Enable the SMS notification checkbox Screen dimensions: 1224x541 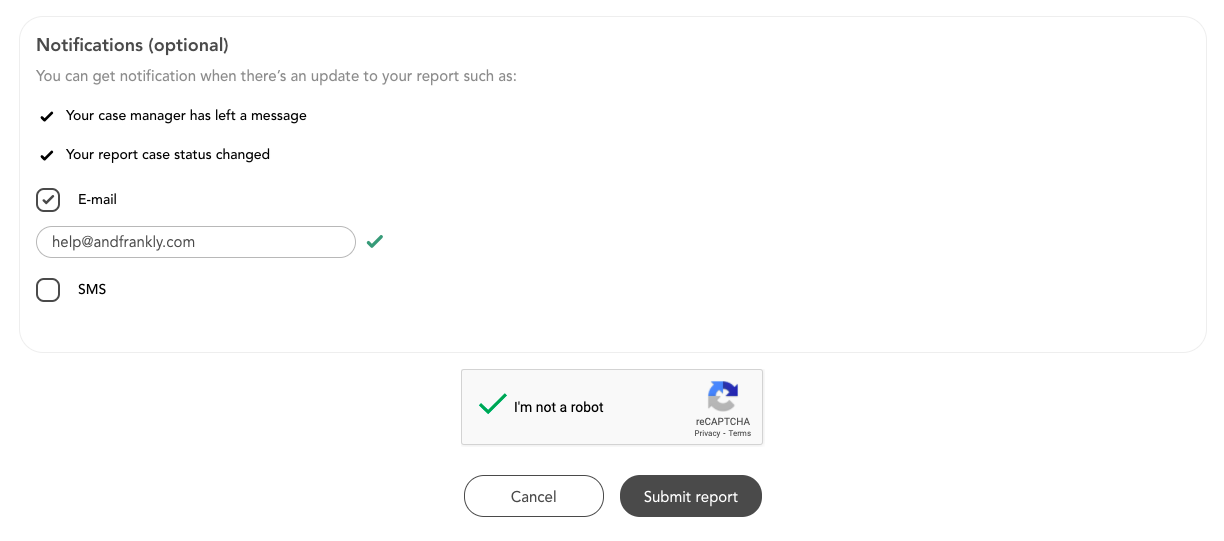click(x=48, y=290)
